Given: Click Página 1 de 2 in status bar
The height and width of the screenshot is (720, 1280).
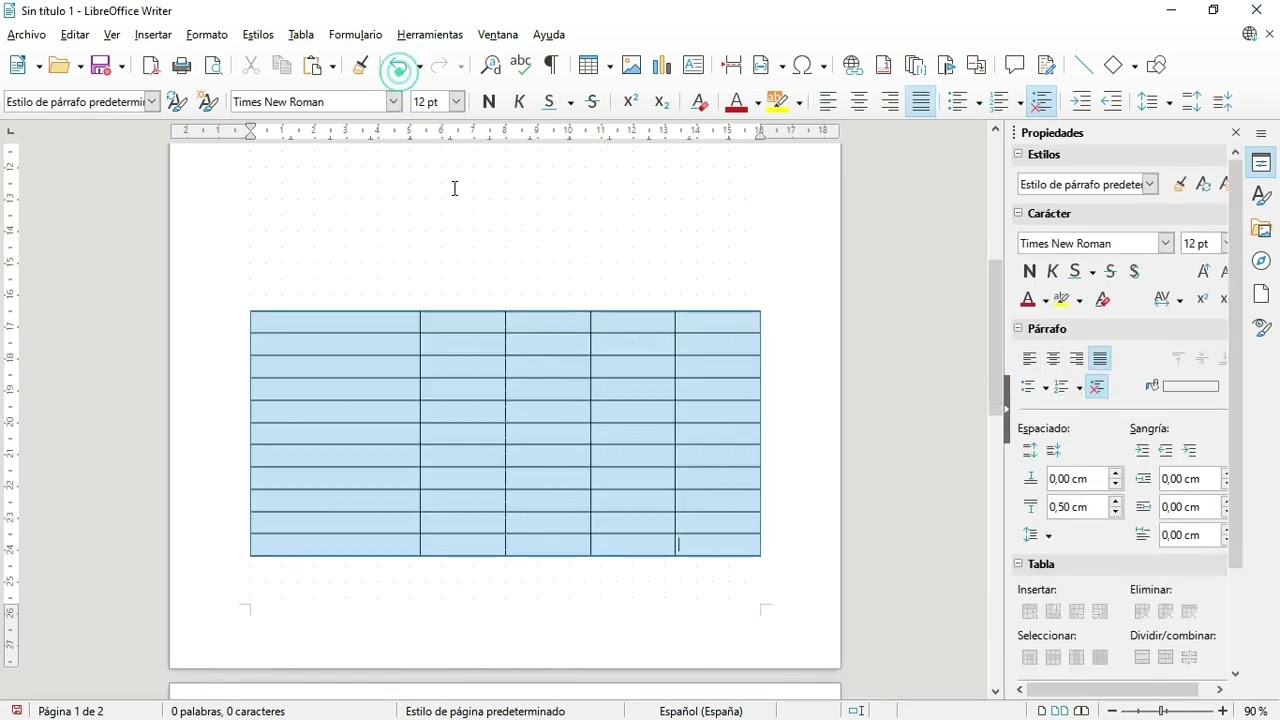Looking at the screenshot, I should (x=71, y=711).
